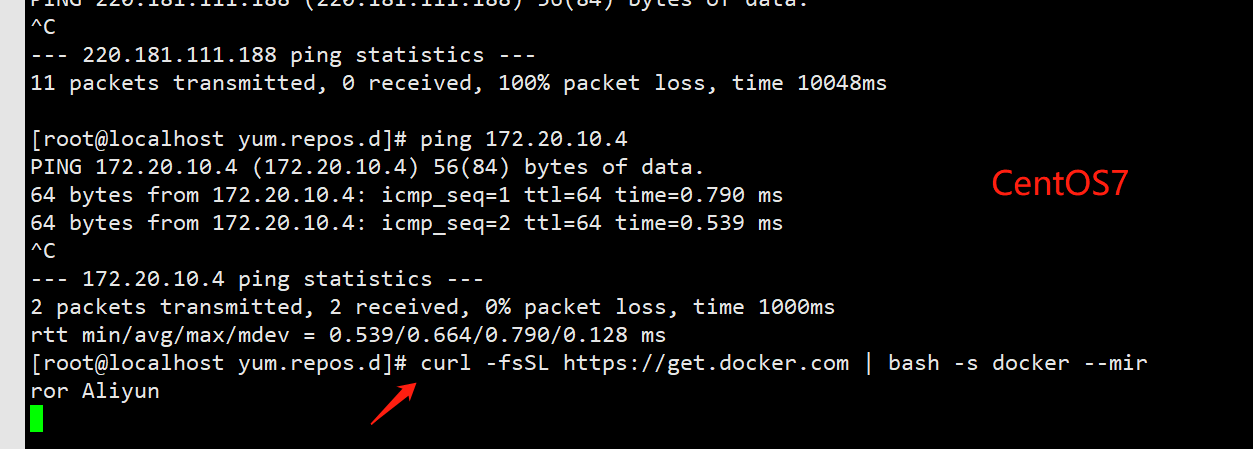The height and width of the screenshot is (449, 1253).
Task: Click the 'PING 172.20.10.4 (172.20.10.4) 56(84)' line
Action: pyautogui.click(x=270, y=167)
